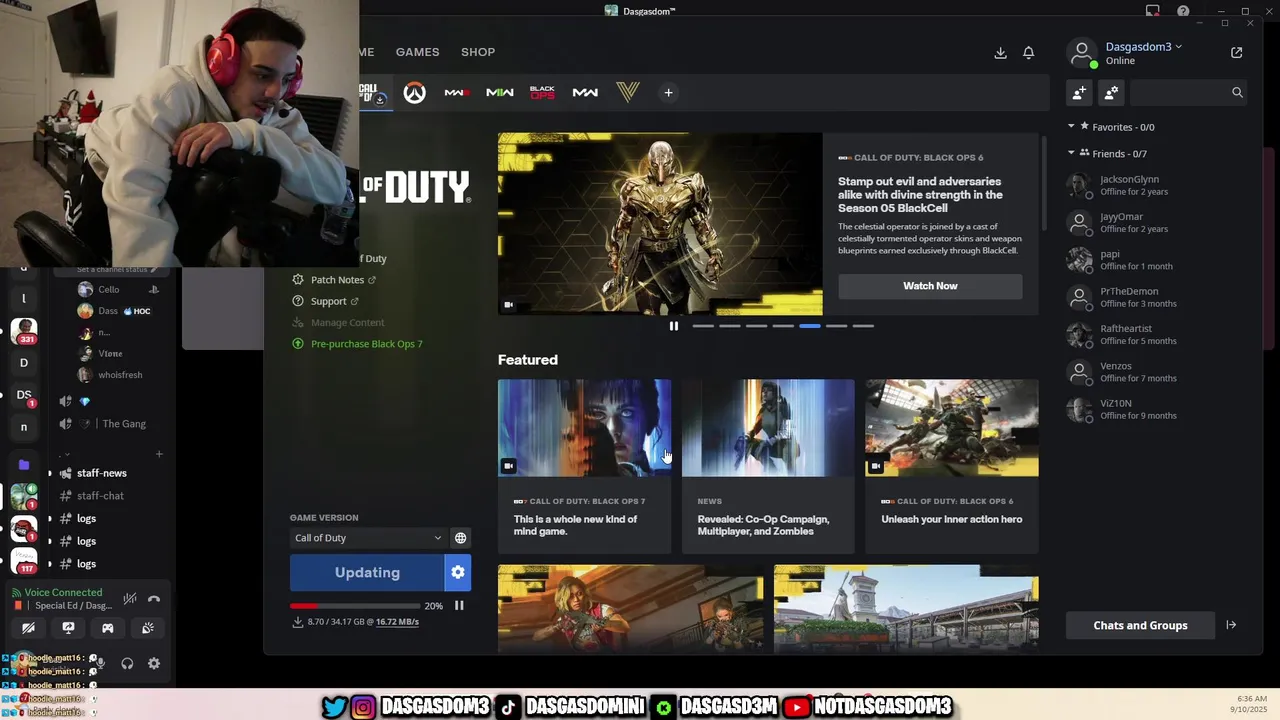Screen dimensions: 1280x720
Task: Open the Vanguard V game icon
Action: coord(628,93)
